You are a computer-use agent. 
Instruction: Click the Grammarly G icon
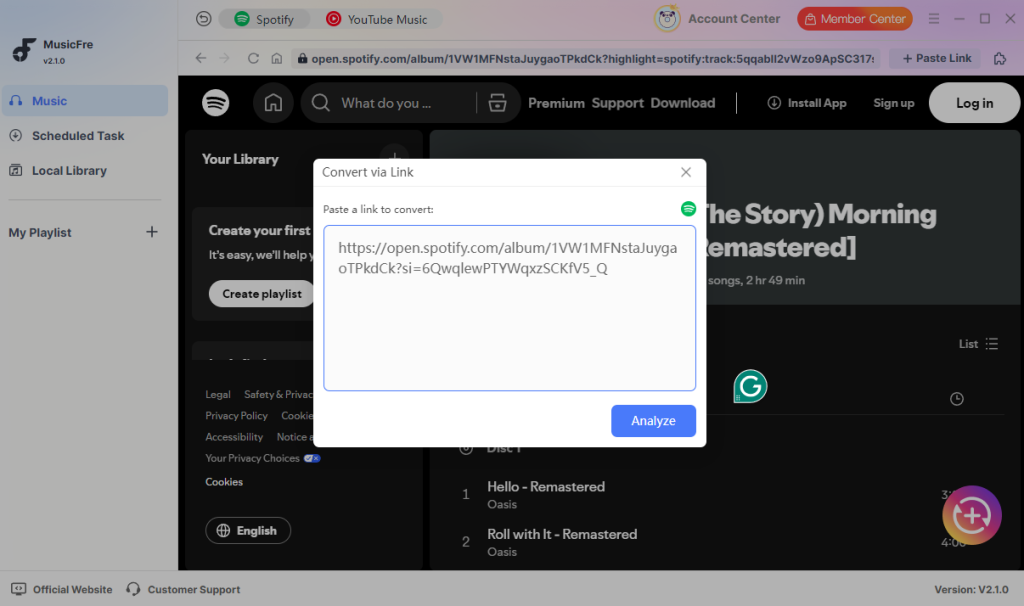click(750, 386)
